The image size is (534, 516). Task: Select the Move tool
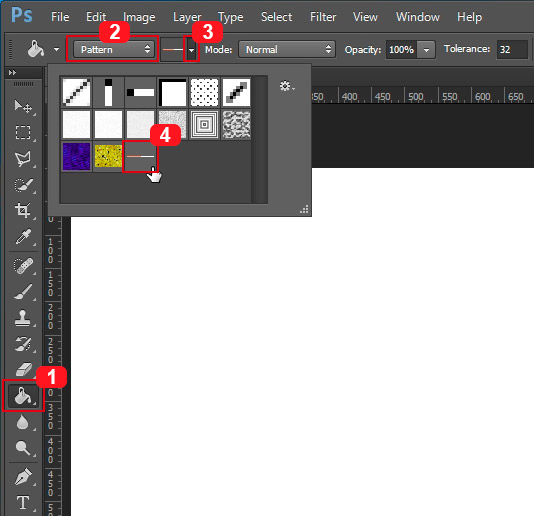[23, 107]
